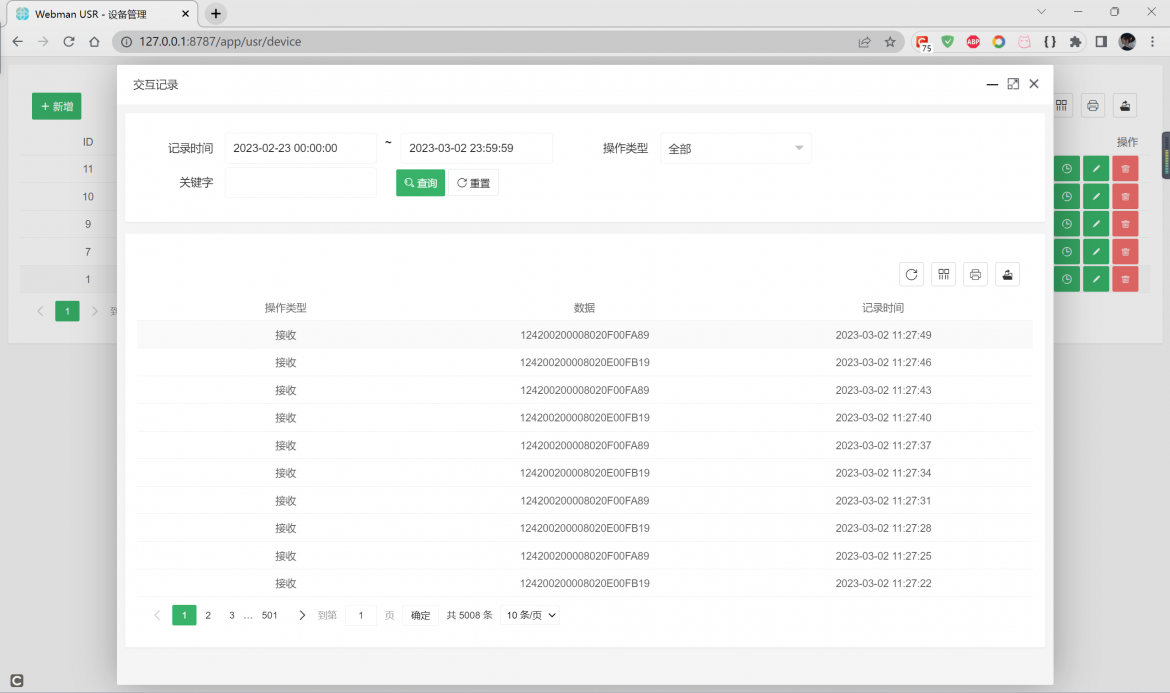The image size is (1170, 693).
Task: Click the export icon in dialog toolbar
Action: (1007, 275)
